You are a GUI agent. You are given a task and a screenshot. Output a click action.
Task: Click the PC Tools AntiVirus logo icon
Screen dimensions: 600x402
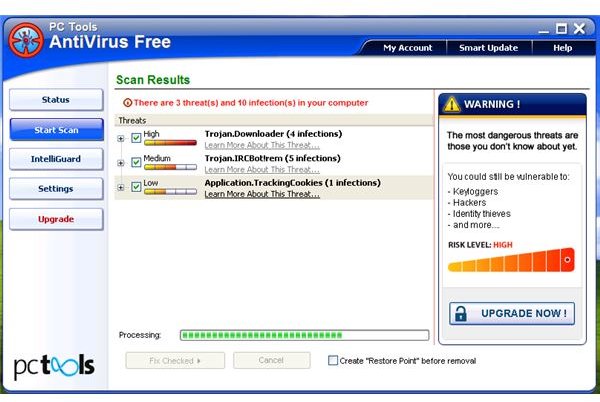[x=26, y=40]
